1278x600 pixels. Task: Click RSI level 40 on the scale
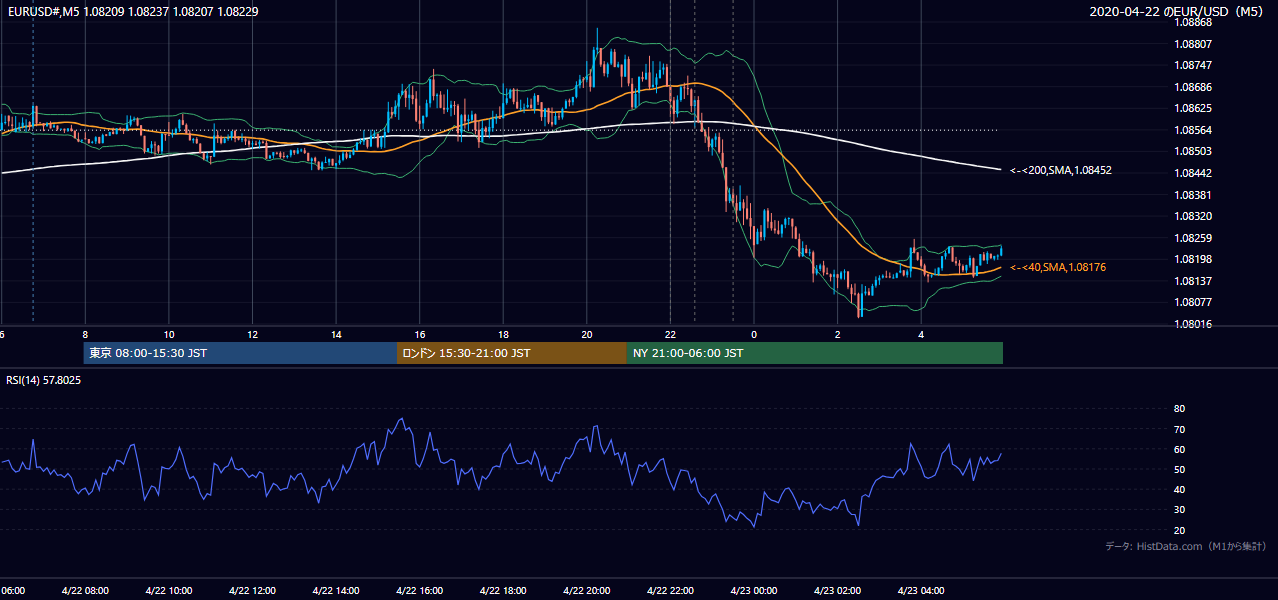tap(1179, 489)
